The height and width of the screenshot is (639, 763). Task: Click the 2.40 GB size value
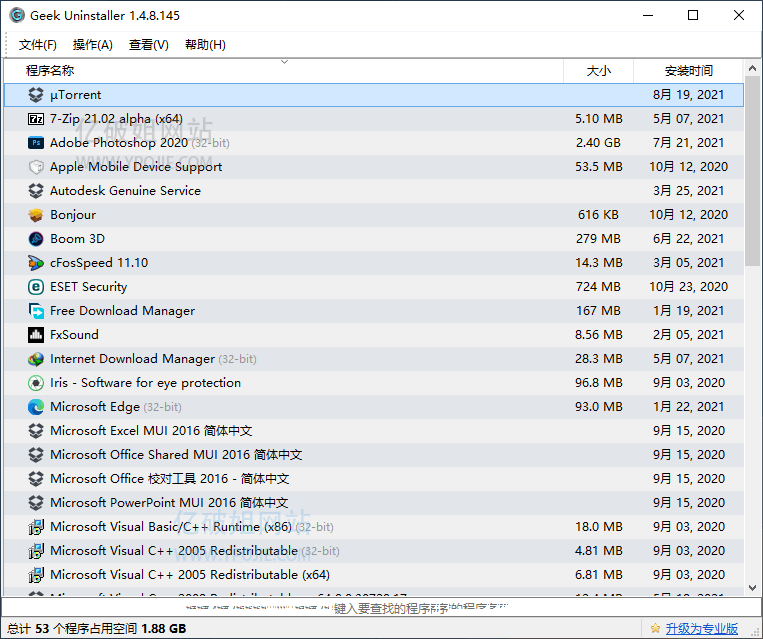tap(598, 143)
